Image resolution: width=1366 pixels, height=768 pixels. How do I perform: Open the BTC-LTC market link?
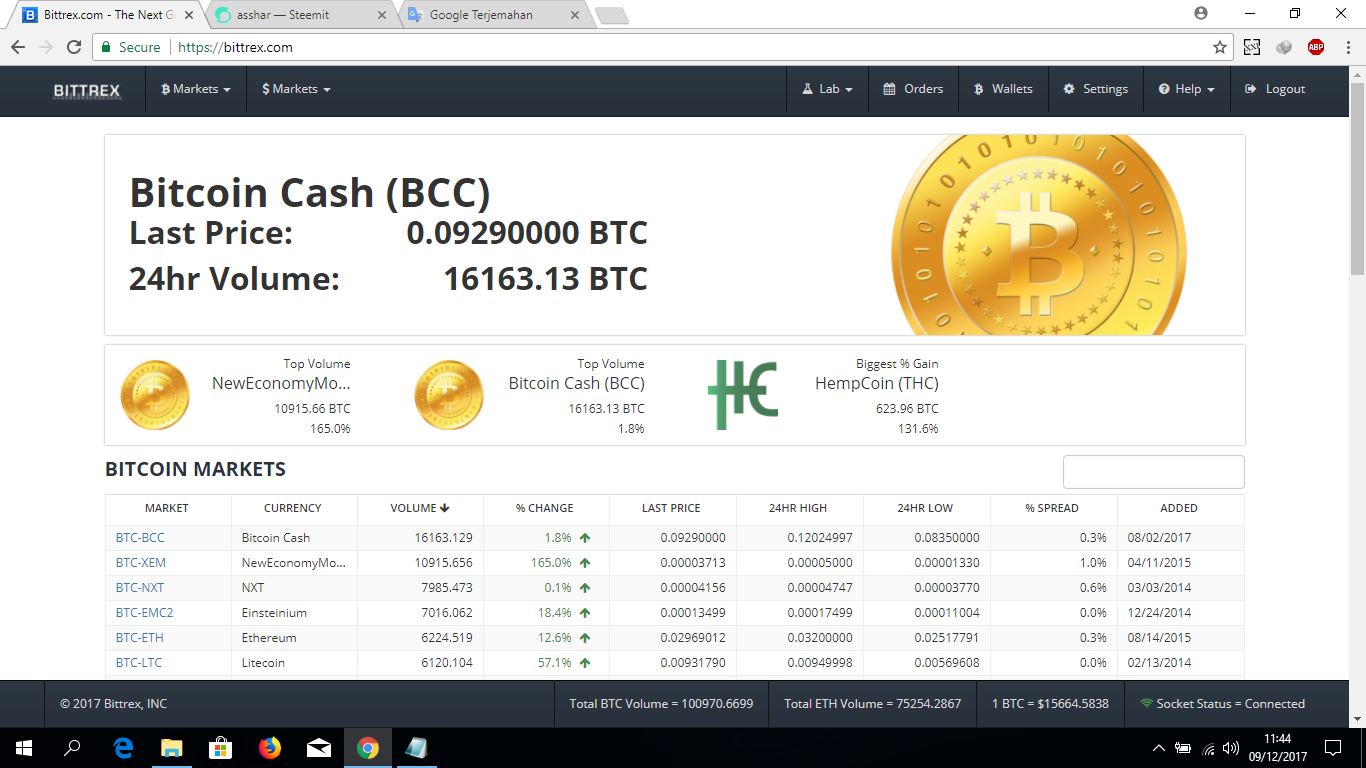(139, 663)
